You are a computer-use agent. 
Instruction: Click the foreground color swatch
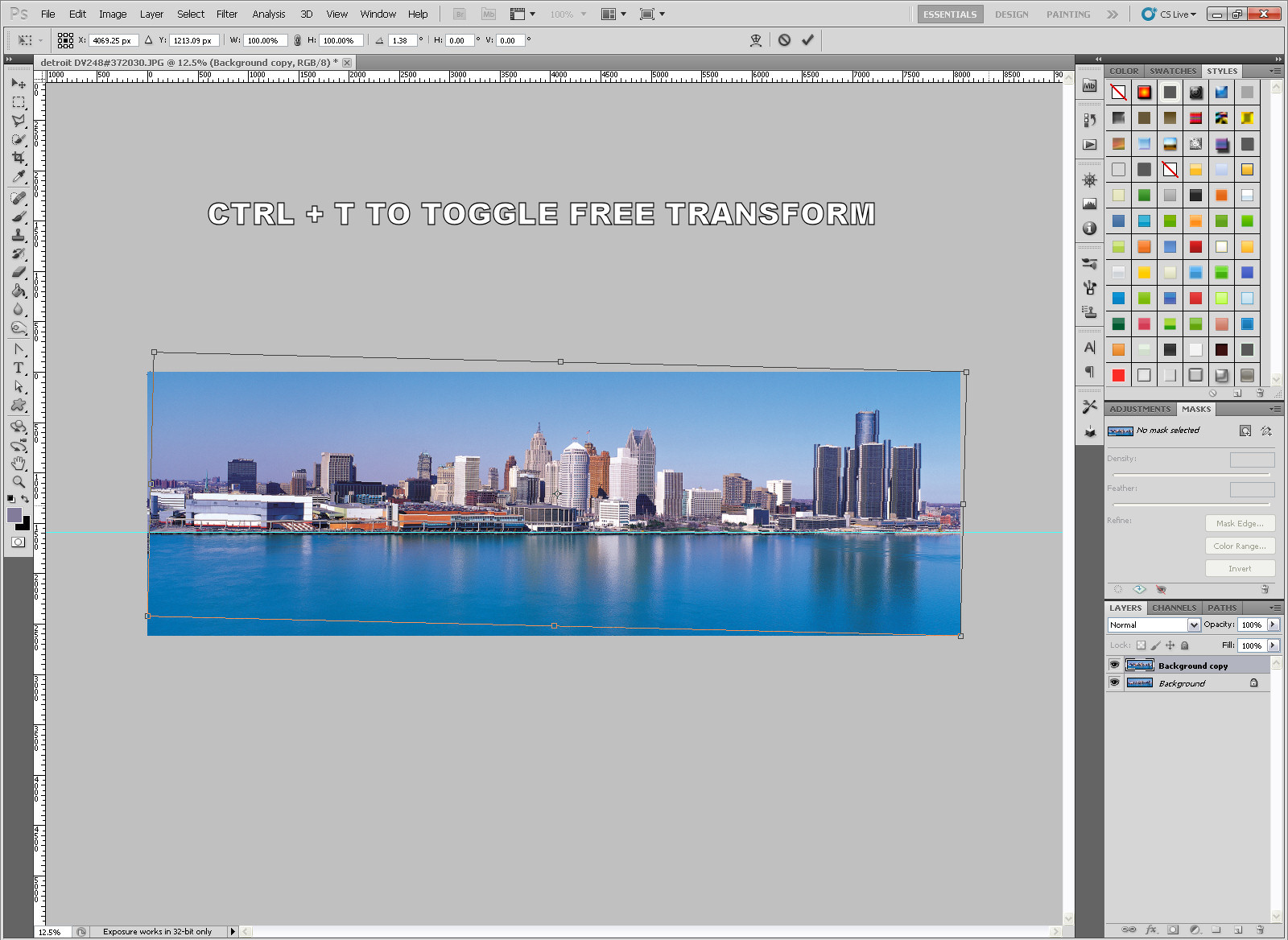14,513
